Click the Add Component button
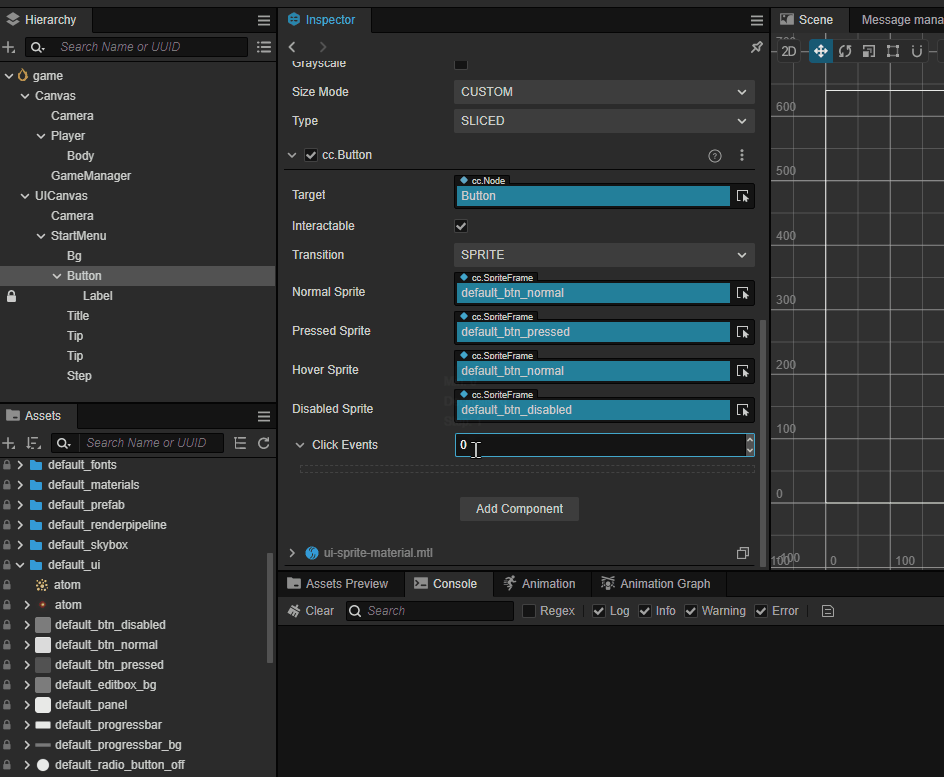Screen dimensions: 944x777 pos(519,509)
